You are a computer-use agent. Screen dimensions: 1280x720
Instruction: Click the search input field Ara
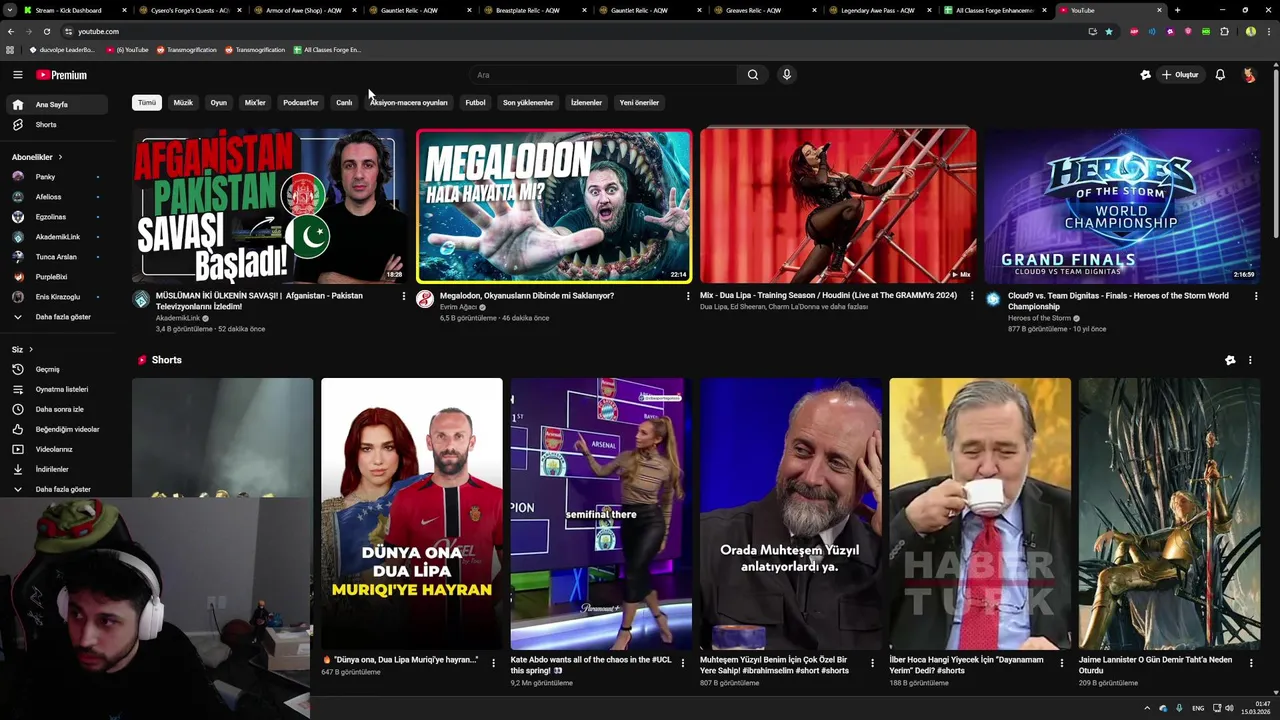603,75
